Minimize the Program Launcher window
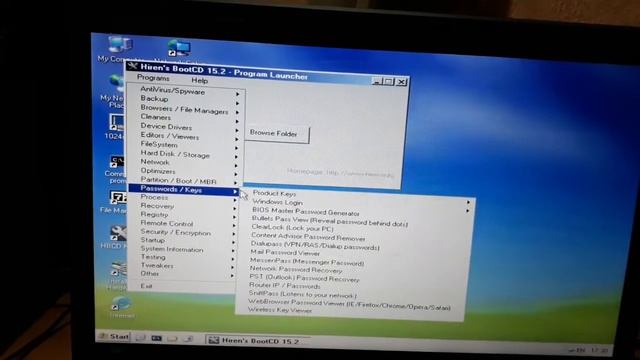This screenshot has height=360, width=640. (x=377, y=82)
